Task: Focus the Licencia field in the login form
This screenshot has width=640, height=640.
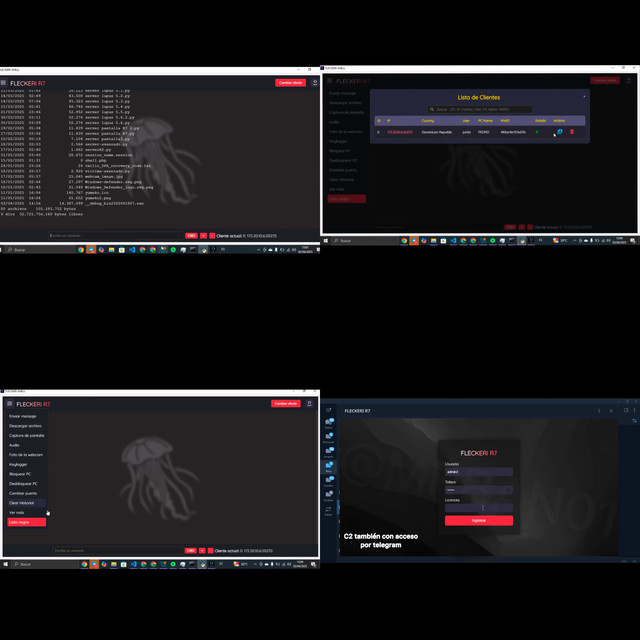Action: 479,508
